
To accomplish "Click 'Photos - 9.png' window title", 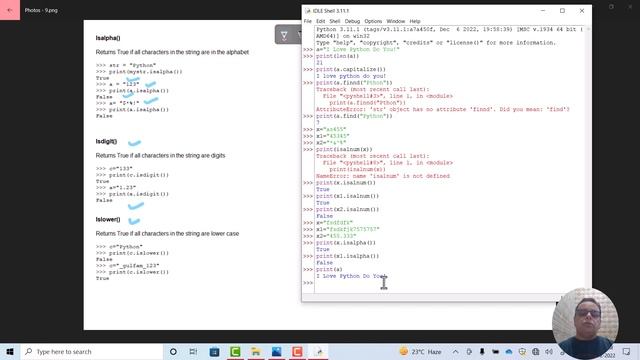I will pos(41,10).
